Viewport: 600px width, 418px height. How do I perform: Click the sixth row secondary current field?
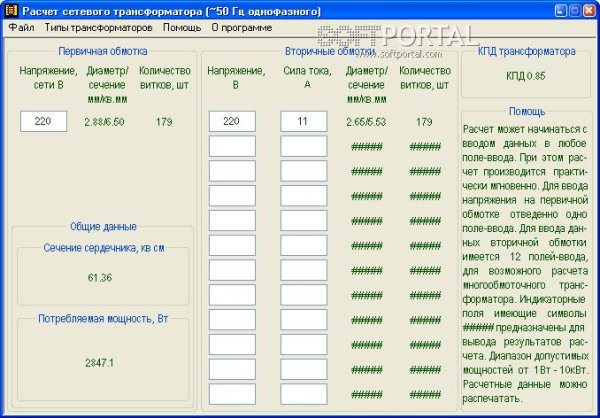(304, 245)
